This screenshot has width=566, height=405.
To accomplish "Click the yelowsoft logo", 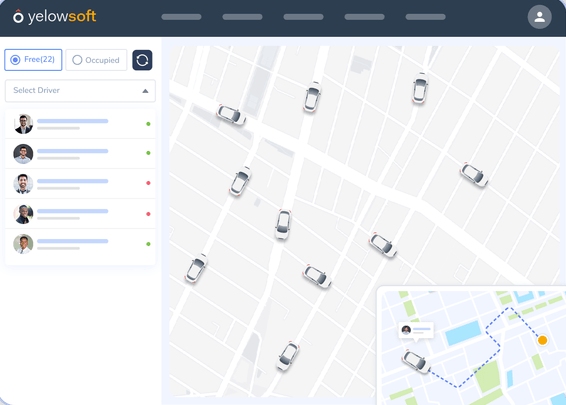I will coord(55,17).
